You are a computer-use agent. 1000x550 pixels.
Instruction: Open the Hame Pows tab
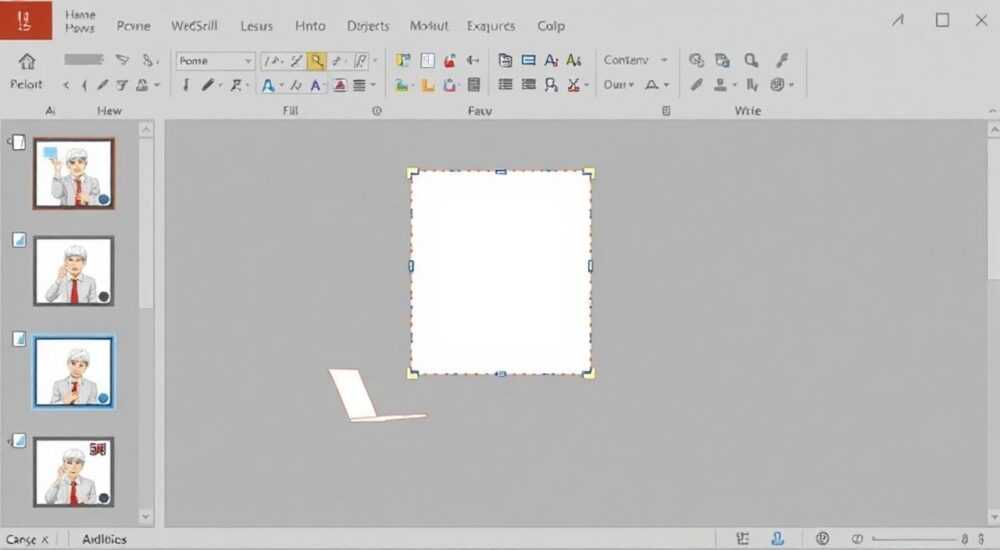[80, 21]
